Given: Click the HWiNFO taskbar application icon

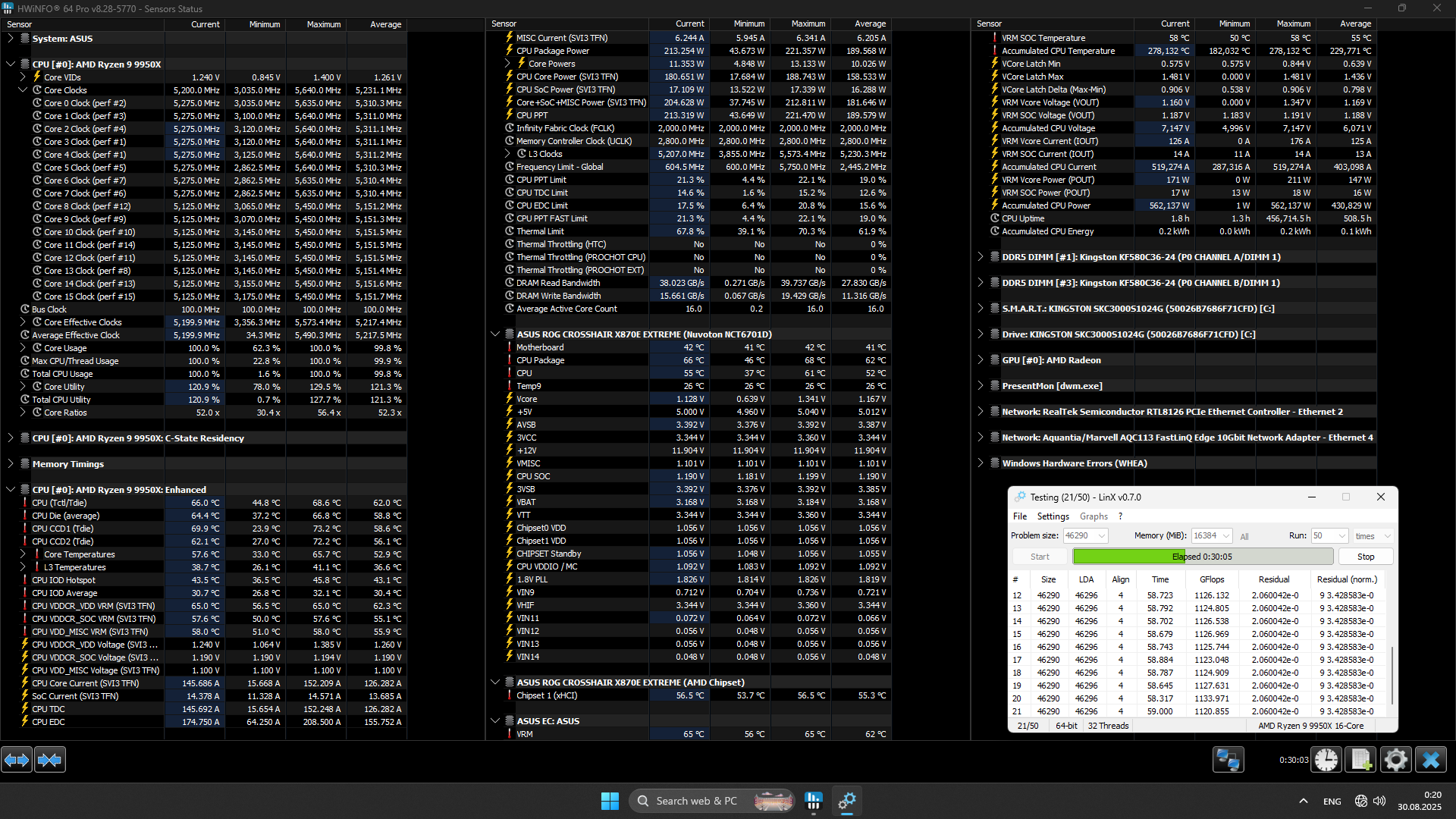Looking at the screenshot, I should tap(814, 801).
